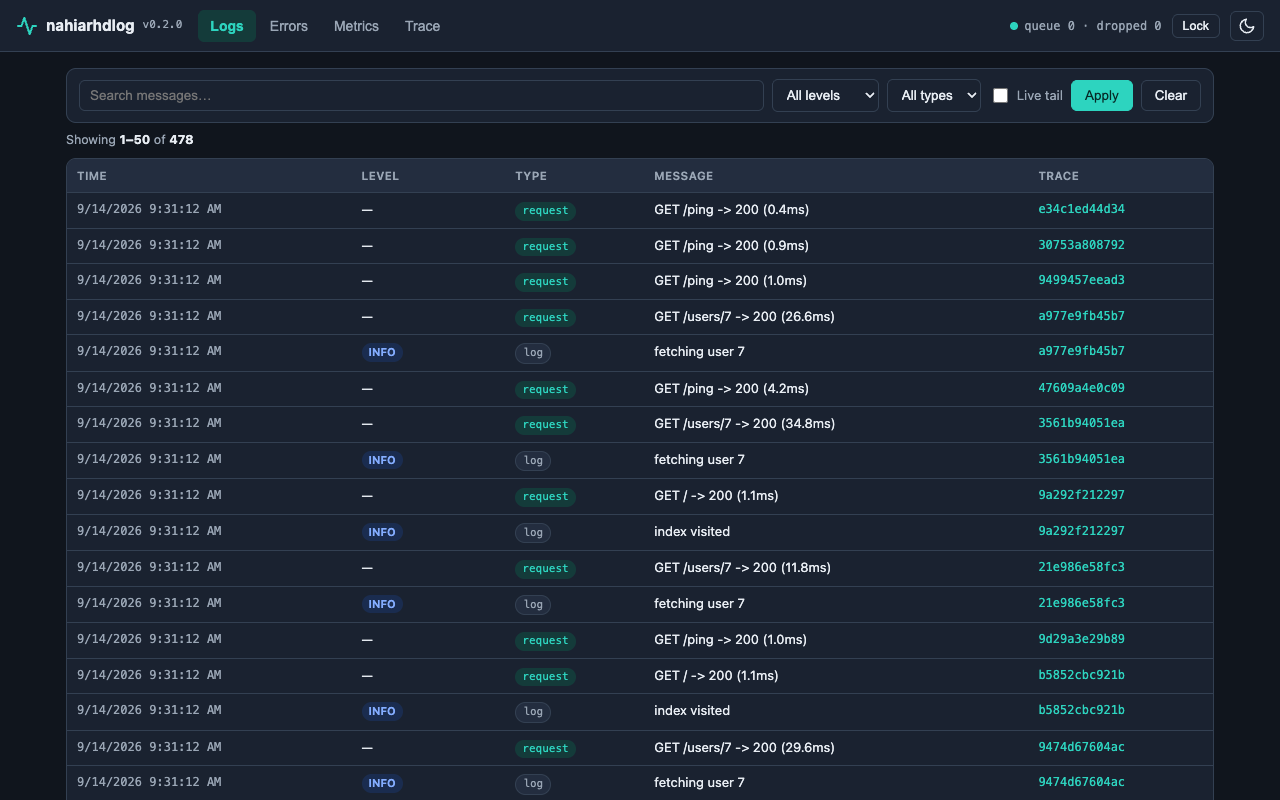Open the All types dropdown
This screenshot has height=800, width=1280.
[x=934, y=96]
